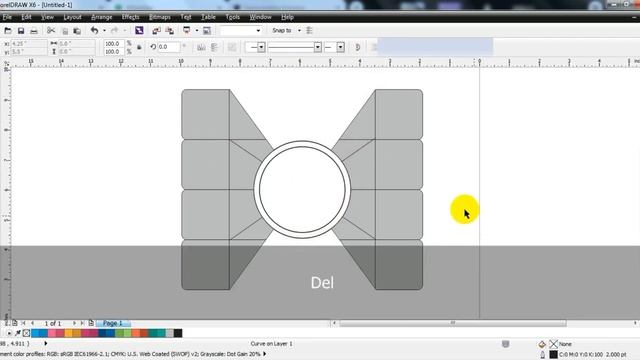Click the rotation angle icon
Viewport: 640px width, 360px height.
(153, 47)
